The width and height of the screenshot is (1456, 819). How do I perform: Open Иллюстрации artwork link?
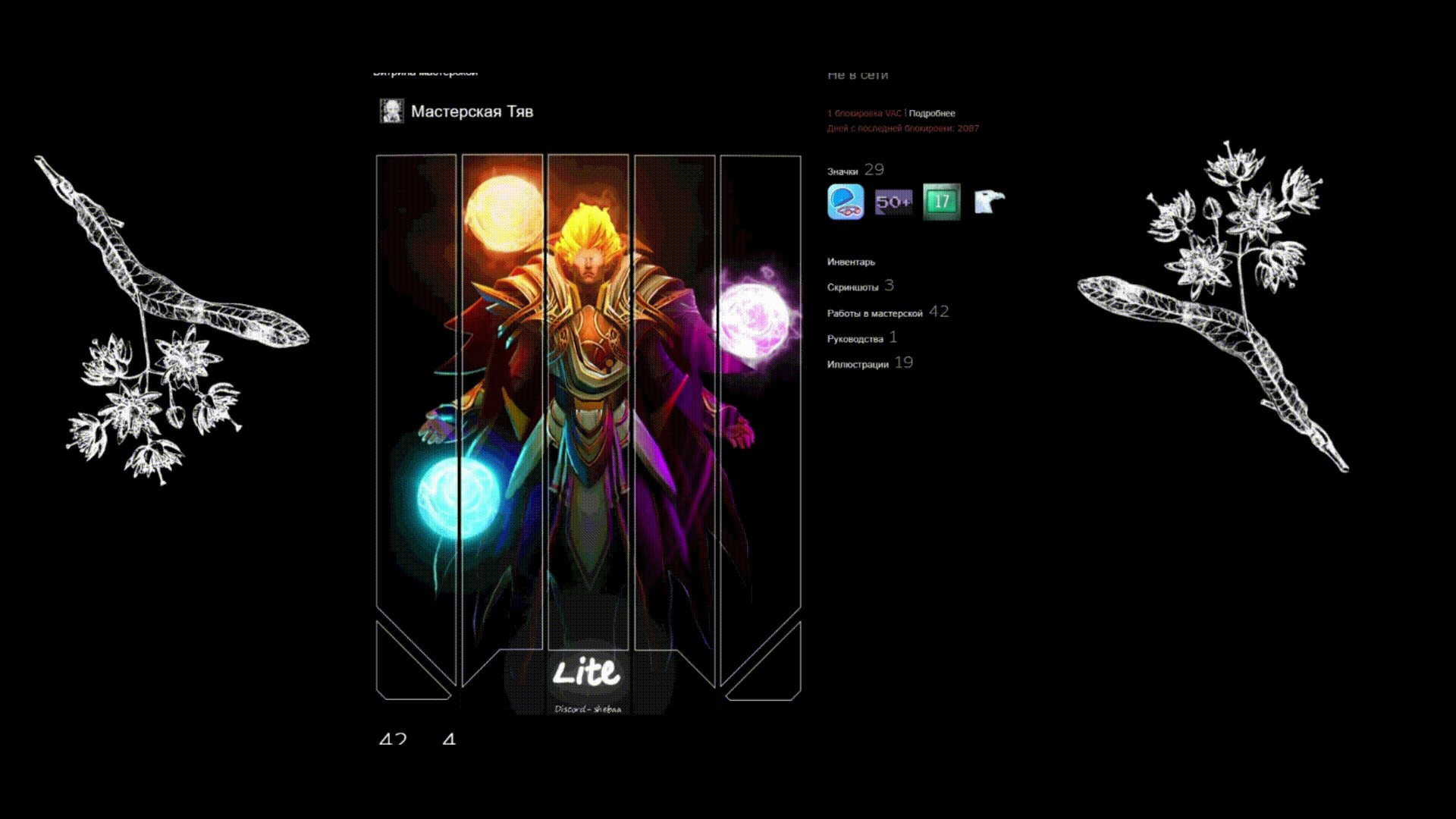(x=858, y=365)
